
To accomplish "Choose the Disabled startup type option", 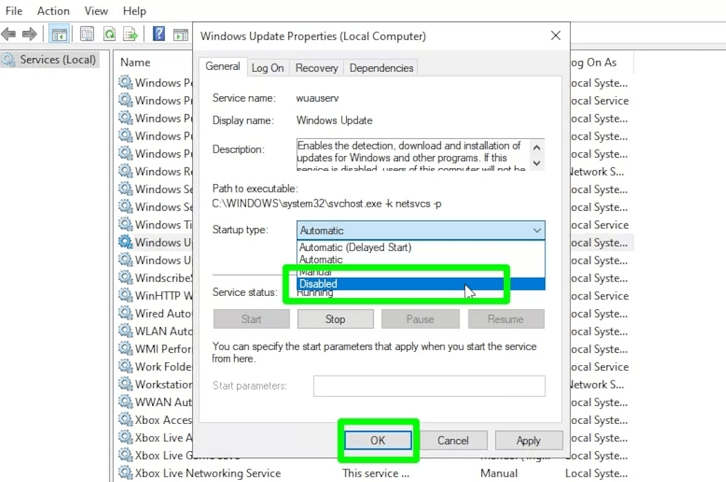I will click(x=420, y=284).
